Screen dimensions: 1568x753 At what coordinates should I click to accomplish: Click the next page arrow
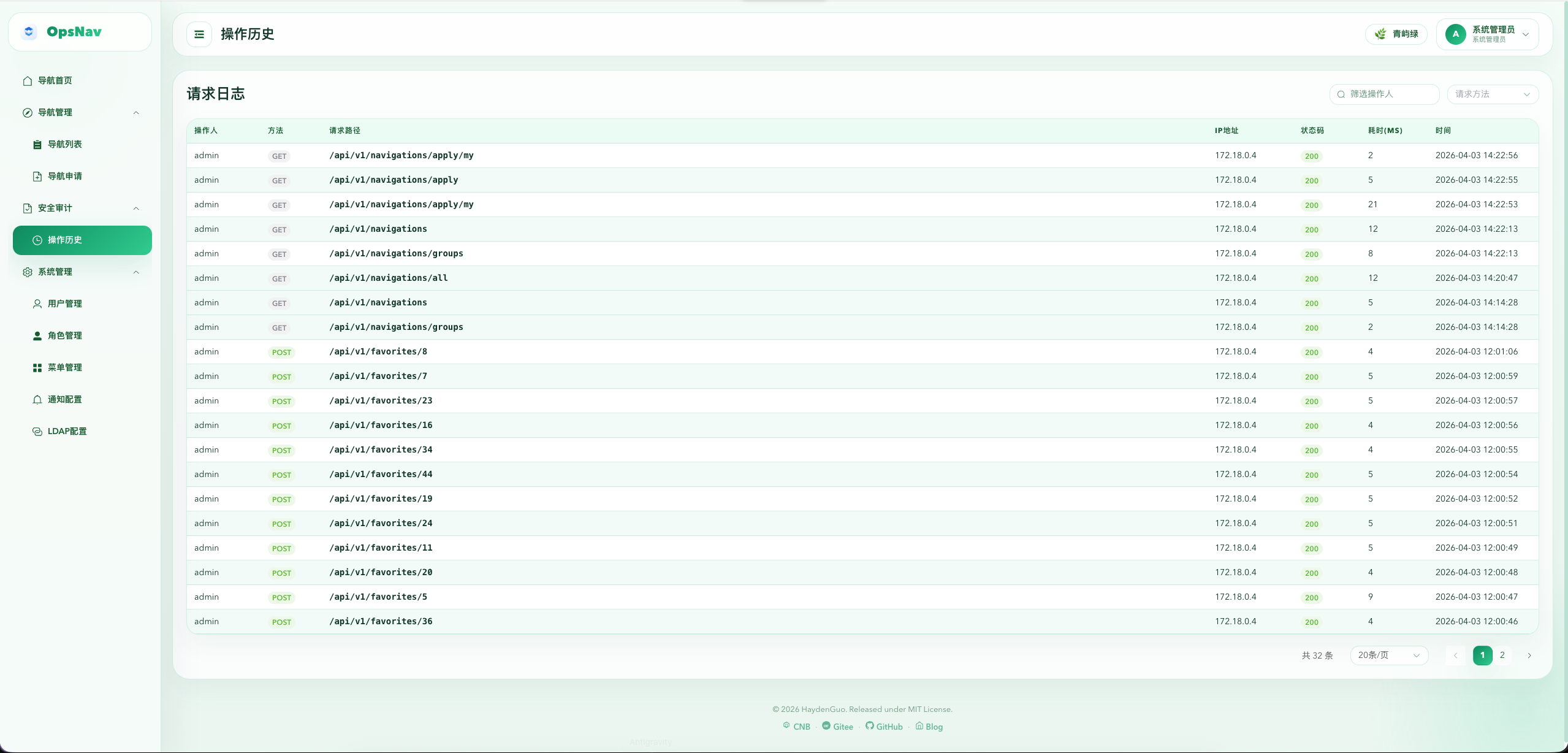(1529, 656)
